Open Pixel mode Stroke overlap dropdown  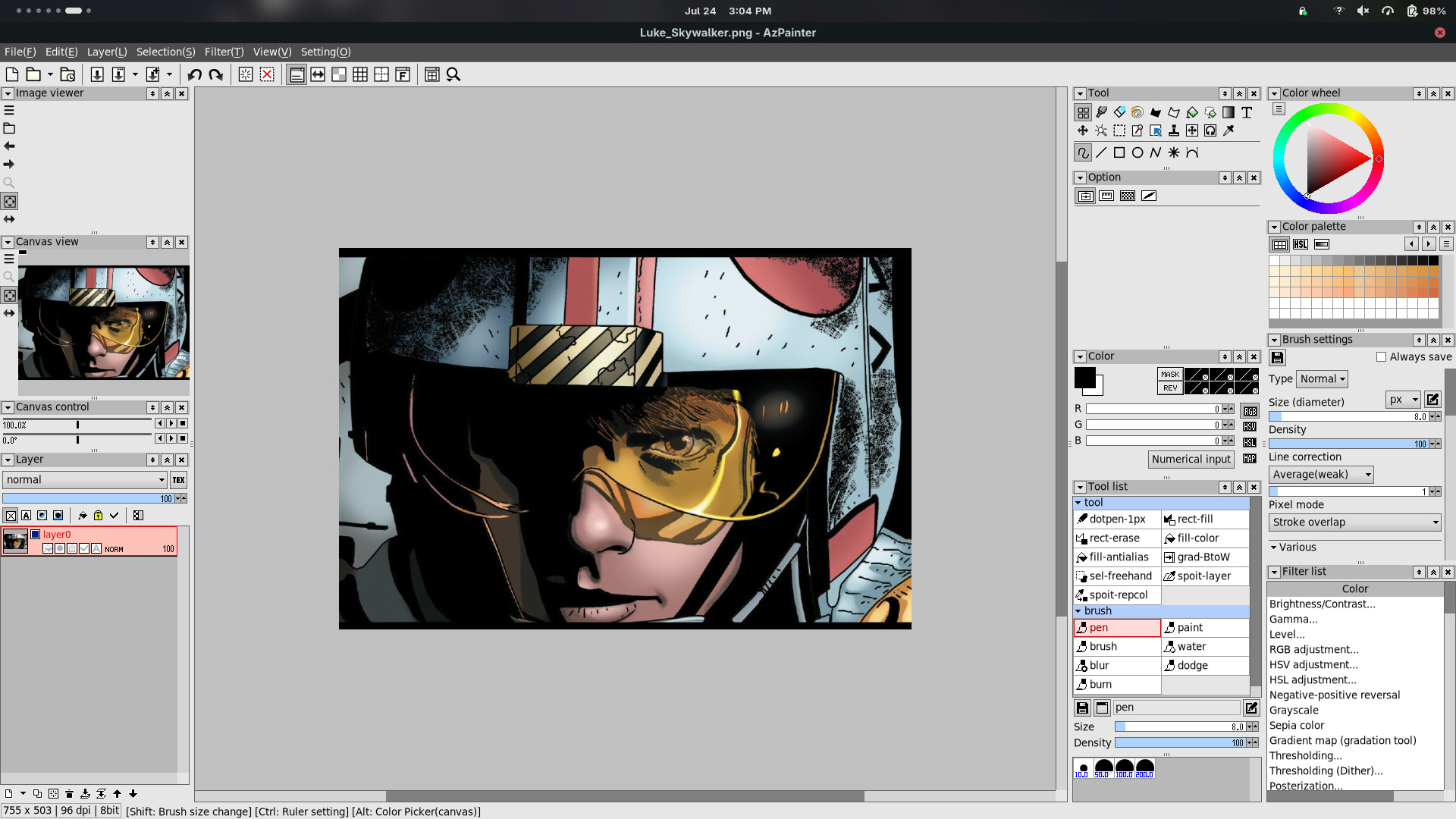tap(1354, 522)
